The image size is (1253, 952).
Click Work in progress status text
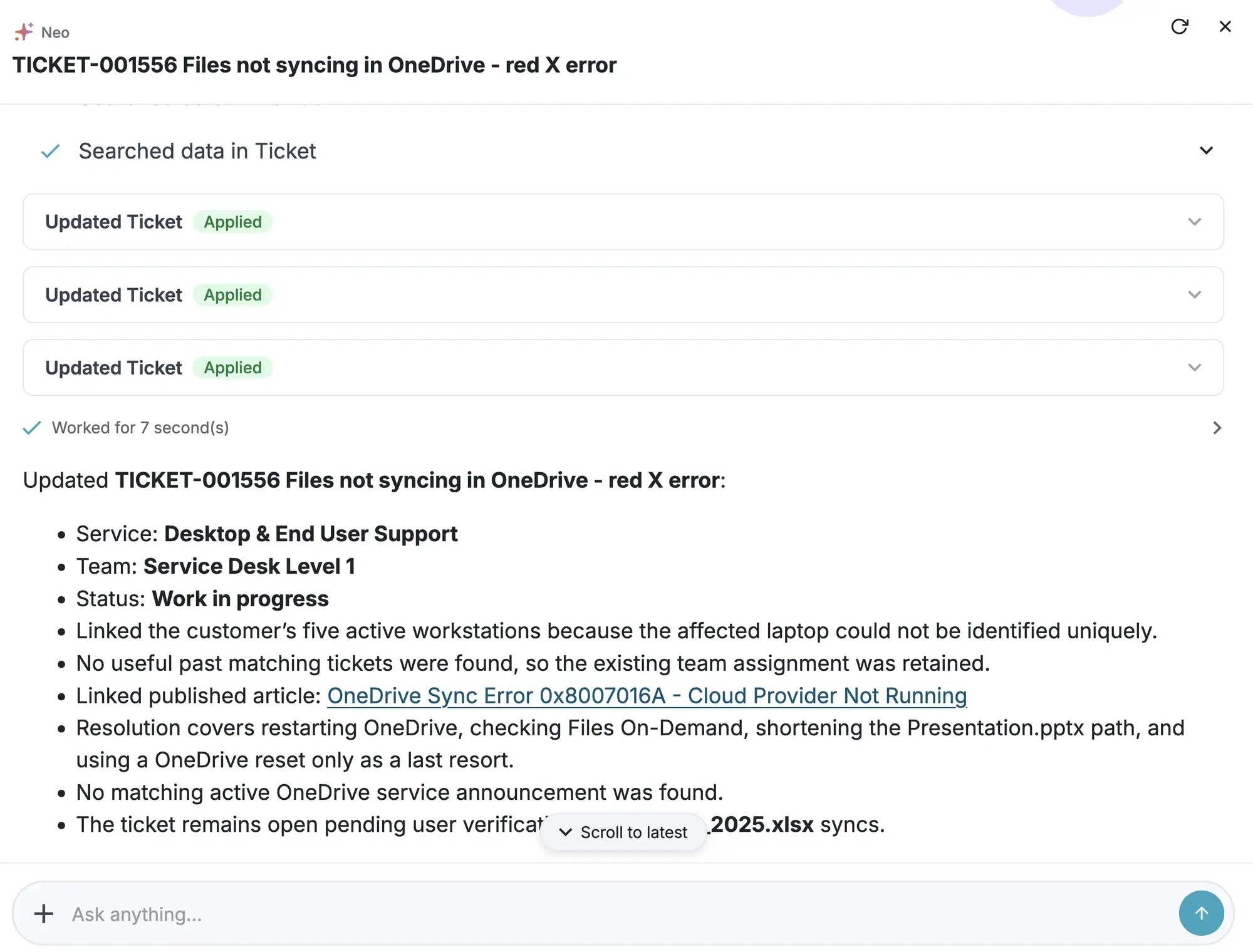click(241, 599)
